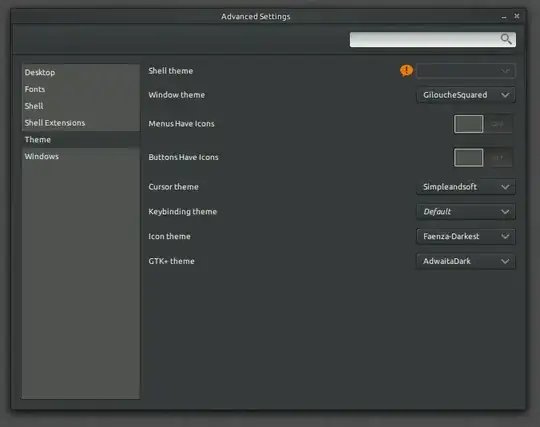Toggle the Buttons Have Icons switch
The image size is (540, 427).
[483, 158]
